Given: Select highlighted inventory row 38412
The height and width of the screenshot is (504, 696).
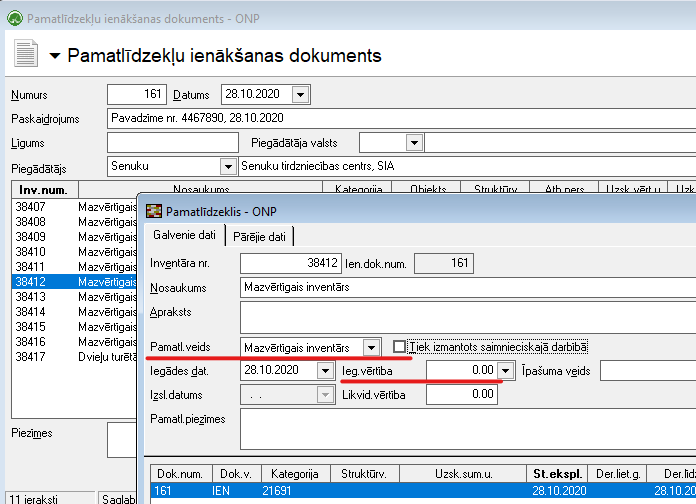Looking at the screenshot, I should coord(75,282).
